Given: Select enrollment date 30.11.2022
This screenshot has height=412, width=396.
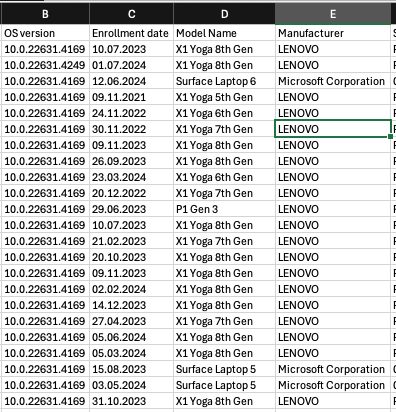Looking at the screenshot, I should pyautogui.click(x=132, y=129).
